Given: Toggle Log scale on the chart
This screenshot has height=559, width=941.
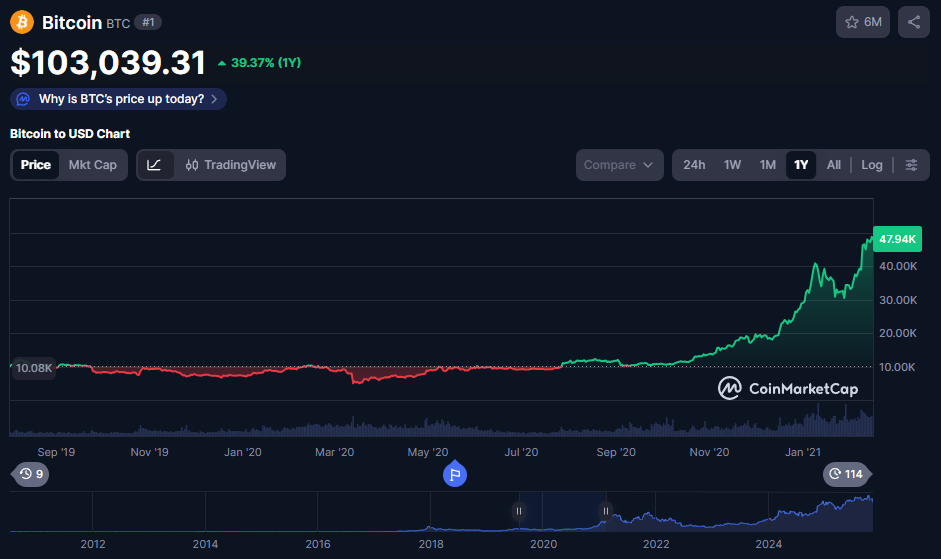Looking at the screenshot, I should point(871,165).
